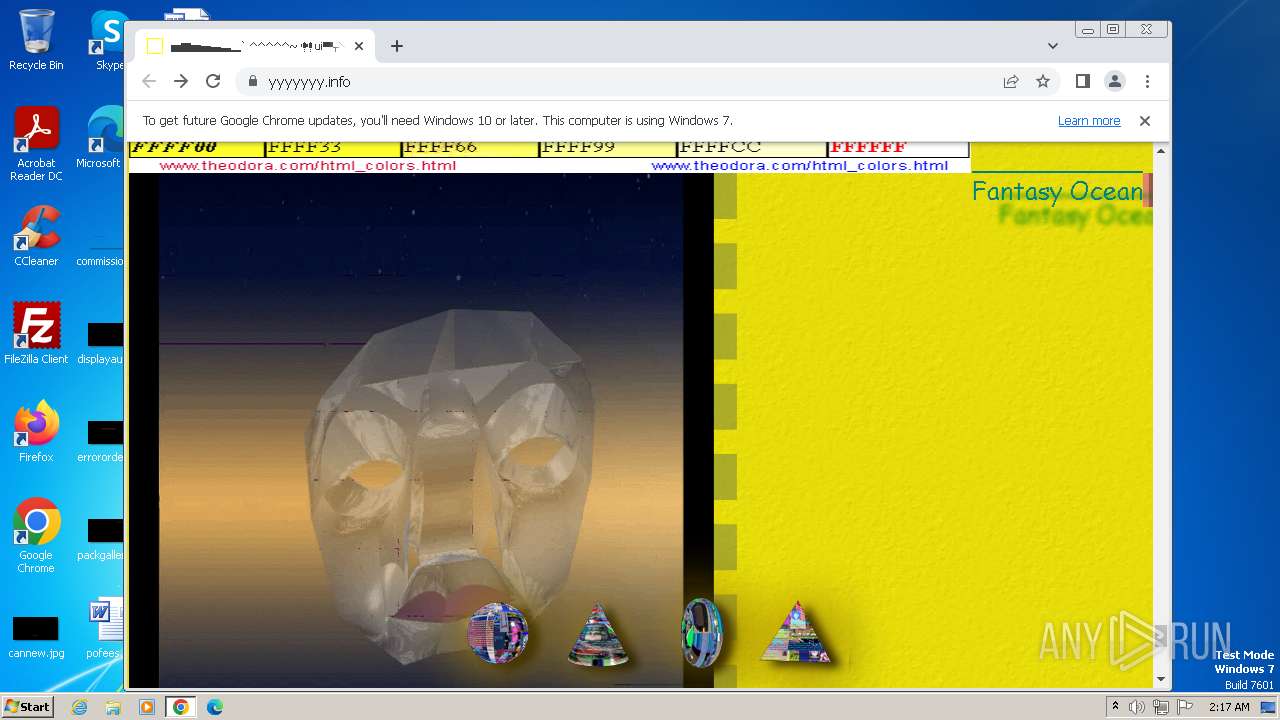This screenshot has width=1280, height=720.
Task: Click the page scrollbar up arrow
Action: pyautogui.click(x=1161, y=151)
